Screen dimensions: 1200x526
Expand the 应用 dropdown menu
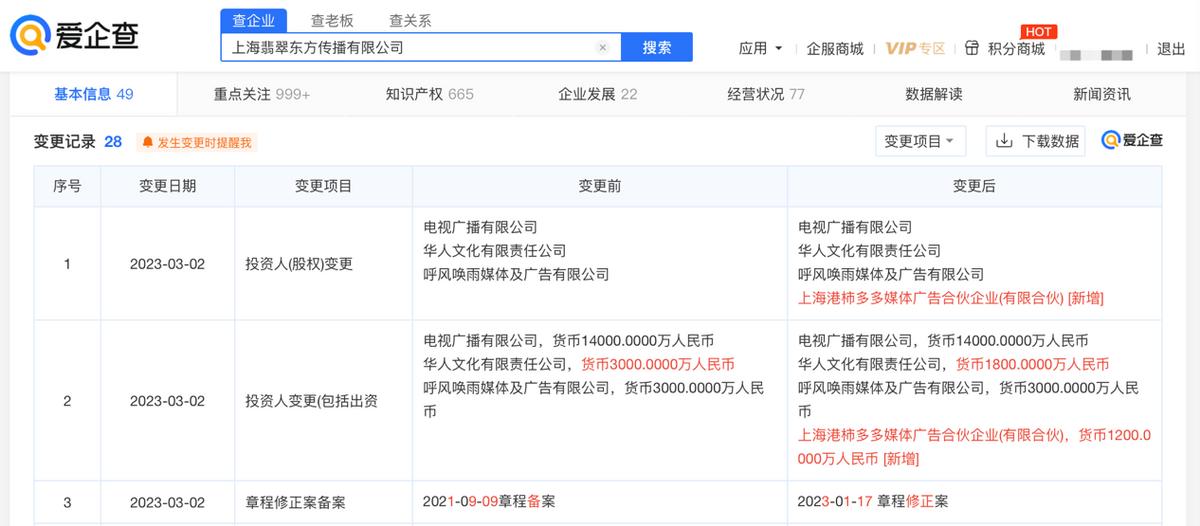[760, 48]
